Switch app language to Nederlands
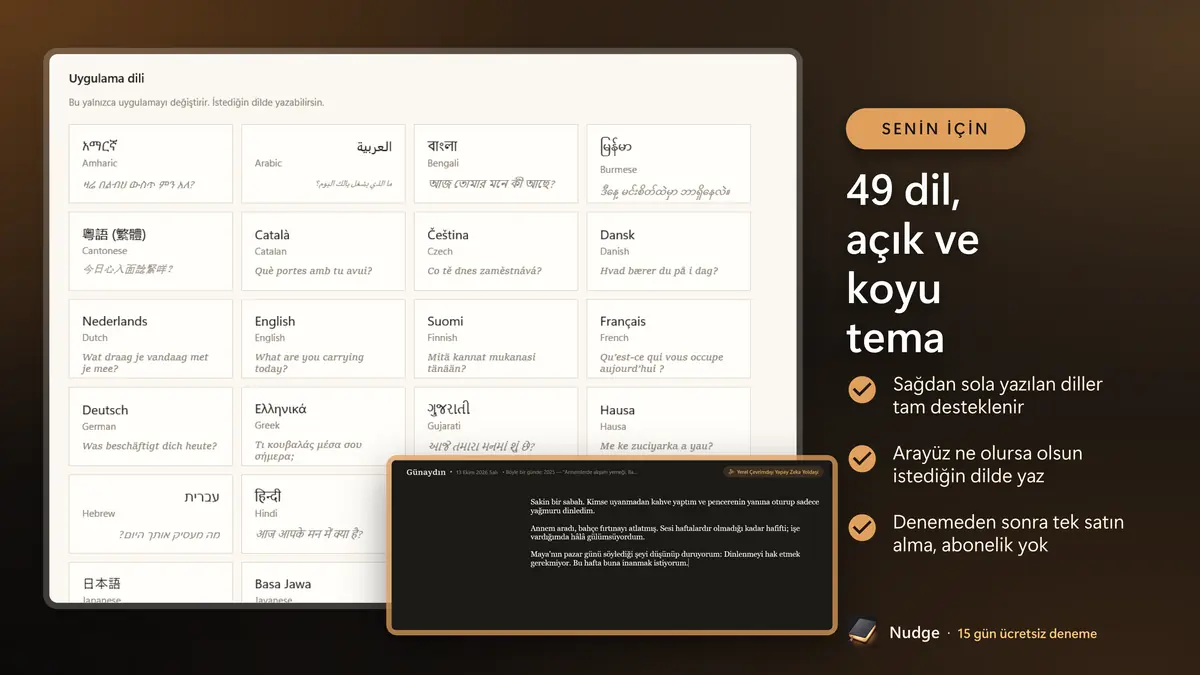Viewport: 1200px width, 675px height. (x=151, y=339)
